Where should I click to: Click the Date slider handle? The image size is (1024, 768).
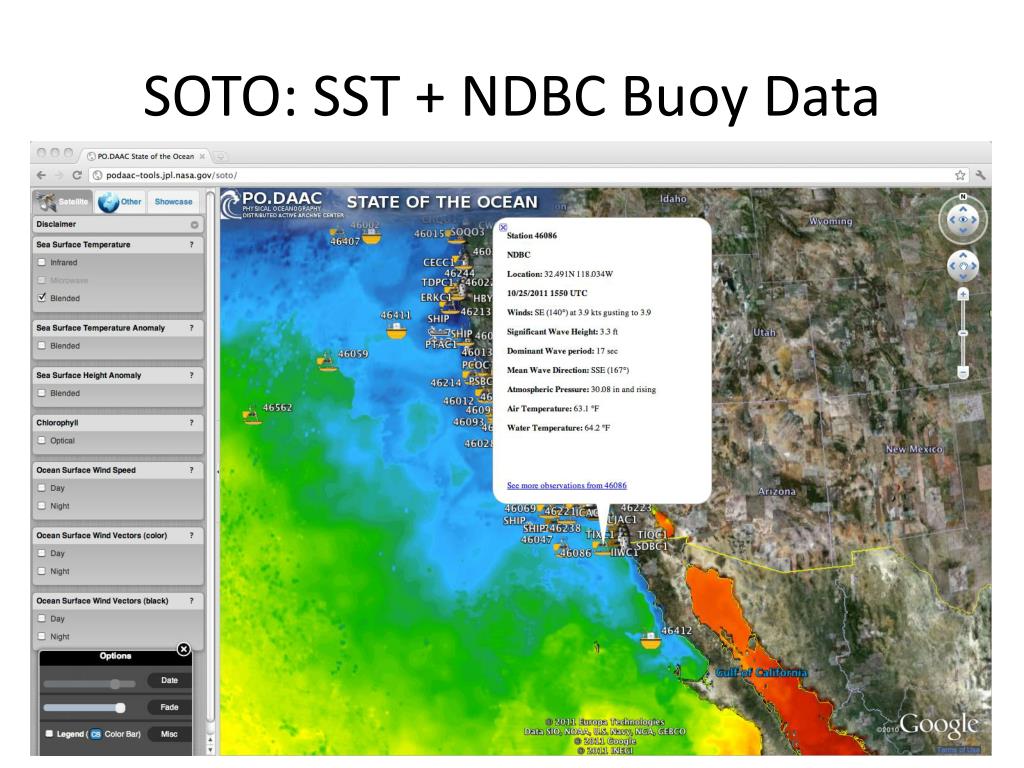coord(115,684)
